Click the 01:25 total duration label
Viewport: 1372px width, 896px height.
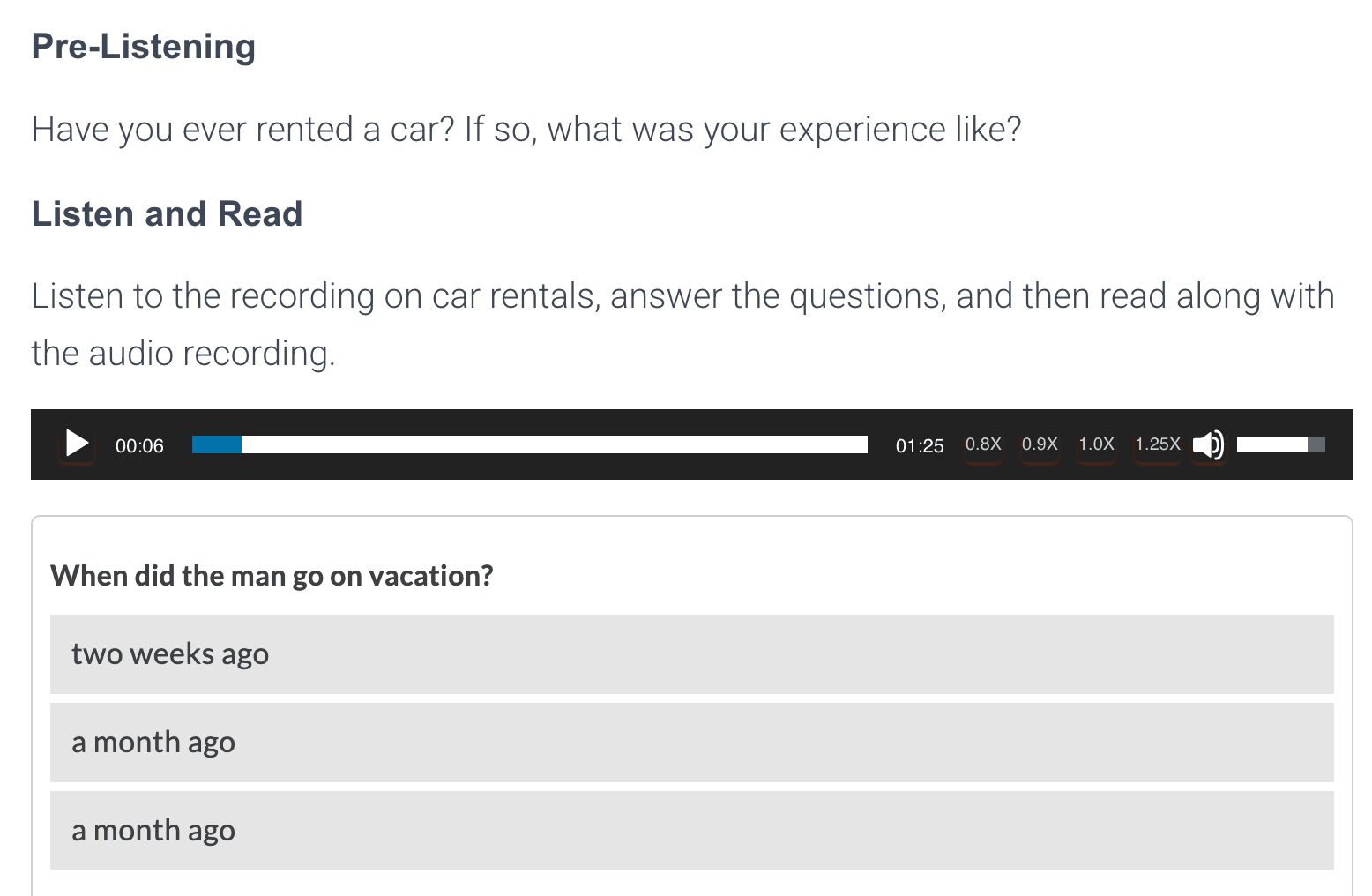coord(919,446)
